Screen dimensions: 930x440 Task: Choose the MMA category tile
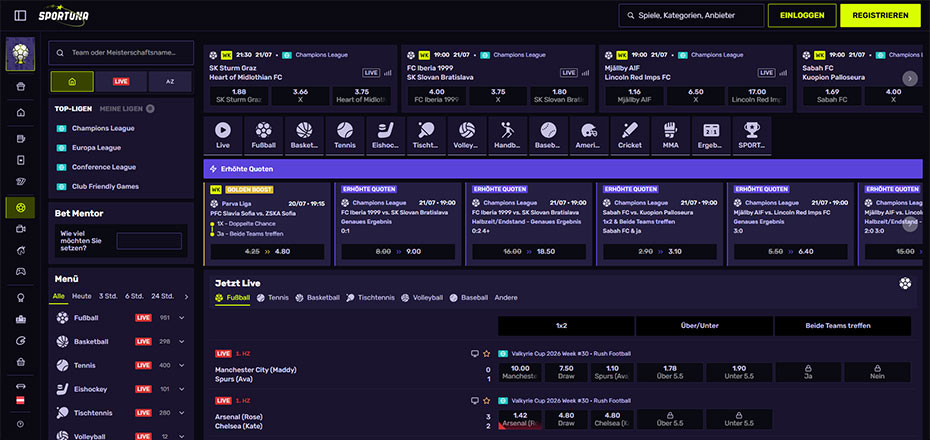point(671,136)
